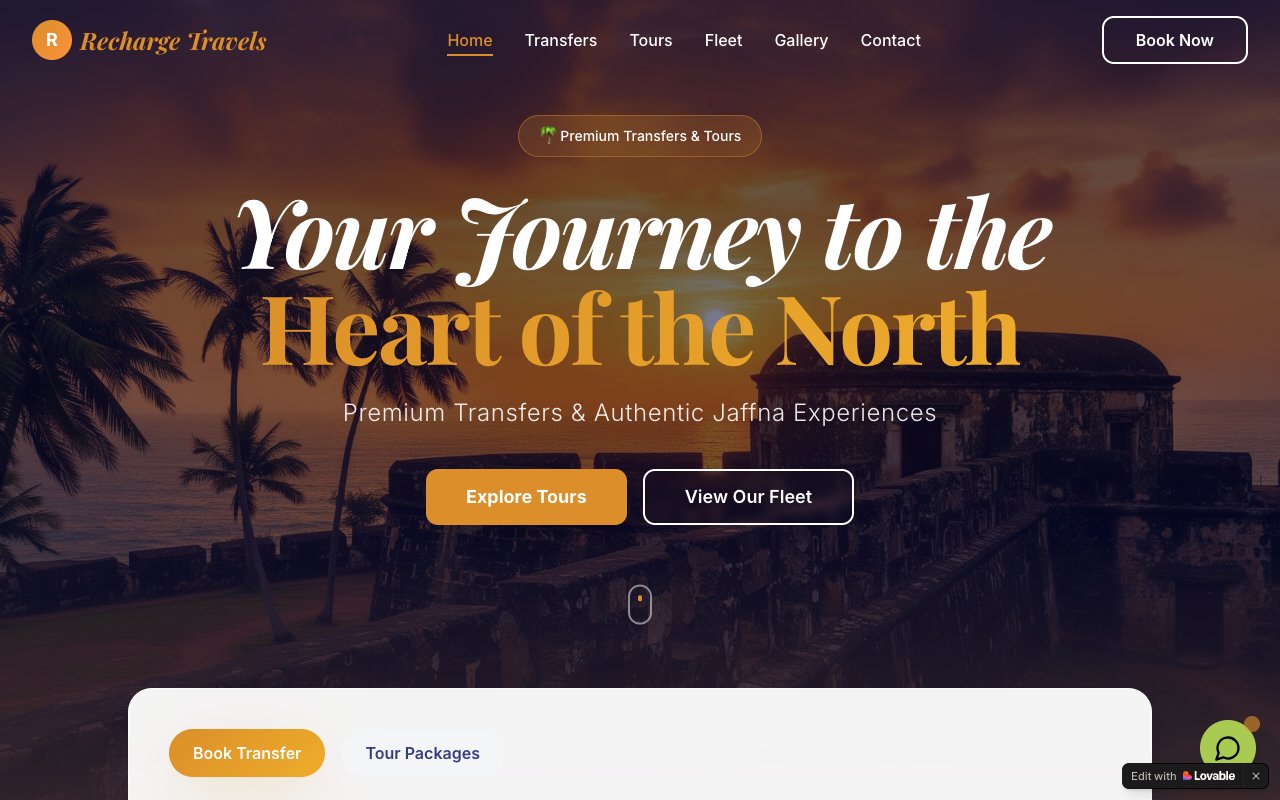The width and height of the screenshot is (1280, 800).
Task: Switch to the Book Transfer tab
Action: click(247, 753)
